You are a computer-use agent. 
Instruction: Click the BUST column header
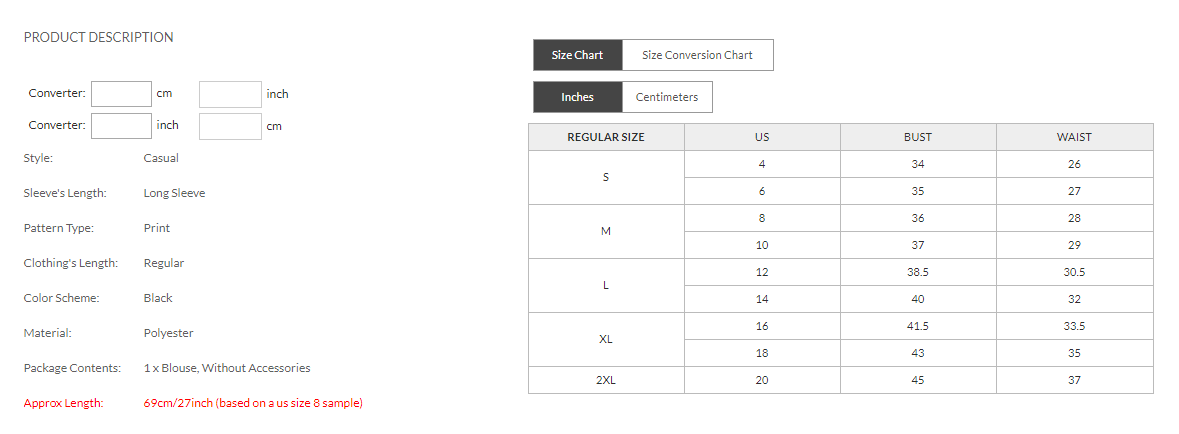pos(917,137)
